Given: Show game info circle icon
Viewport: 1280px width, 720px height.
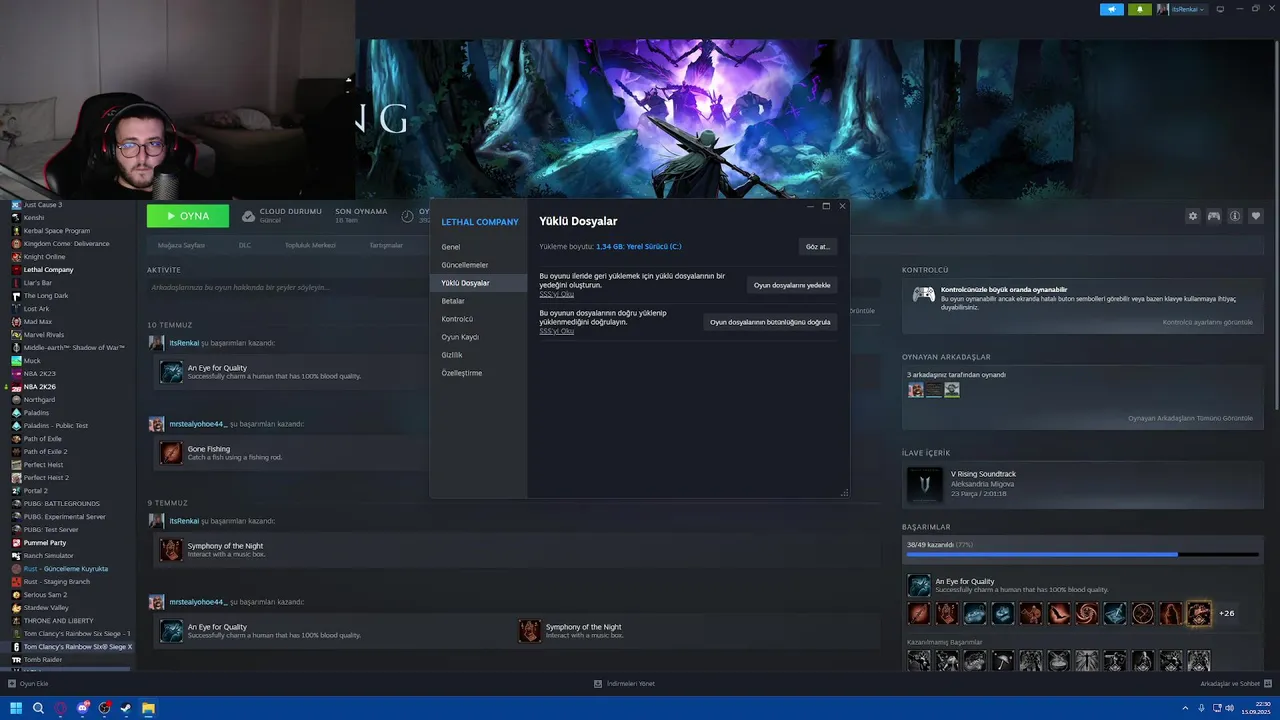Looking at the screenshot, I should click(1235, 216).
